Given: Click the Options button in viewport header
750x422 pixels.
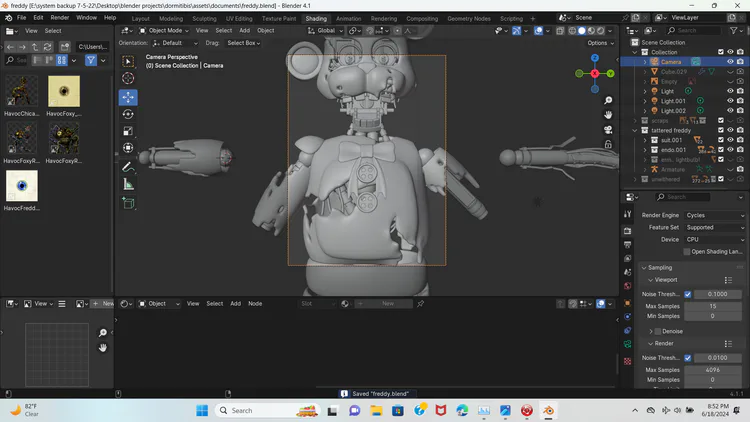Looking at the screenshot, I should [x=600, y=43].
